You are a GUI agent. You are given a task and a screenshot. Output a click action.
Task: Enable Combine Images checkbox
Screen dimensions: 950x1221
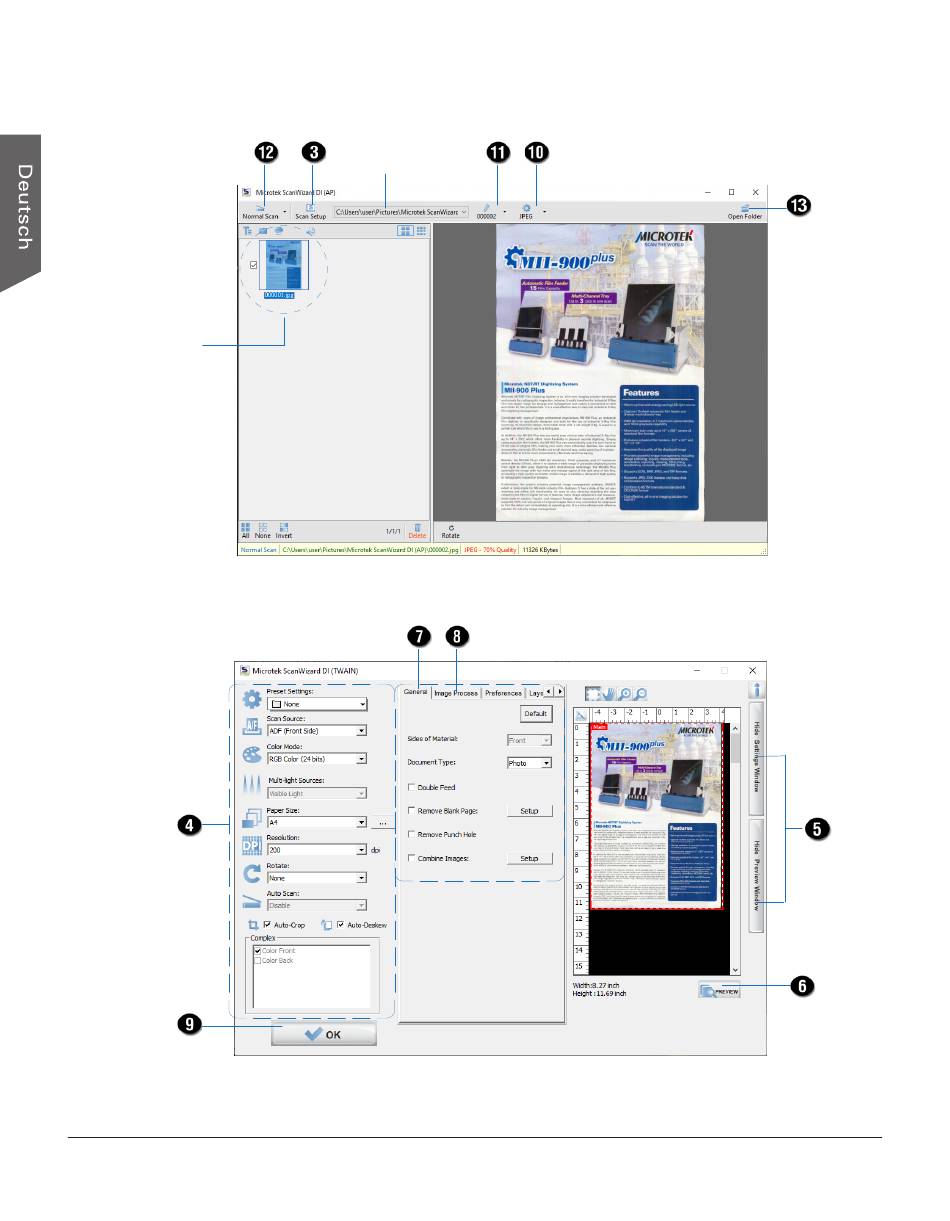pyautogui.click(x=412, y=858)
